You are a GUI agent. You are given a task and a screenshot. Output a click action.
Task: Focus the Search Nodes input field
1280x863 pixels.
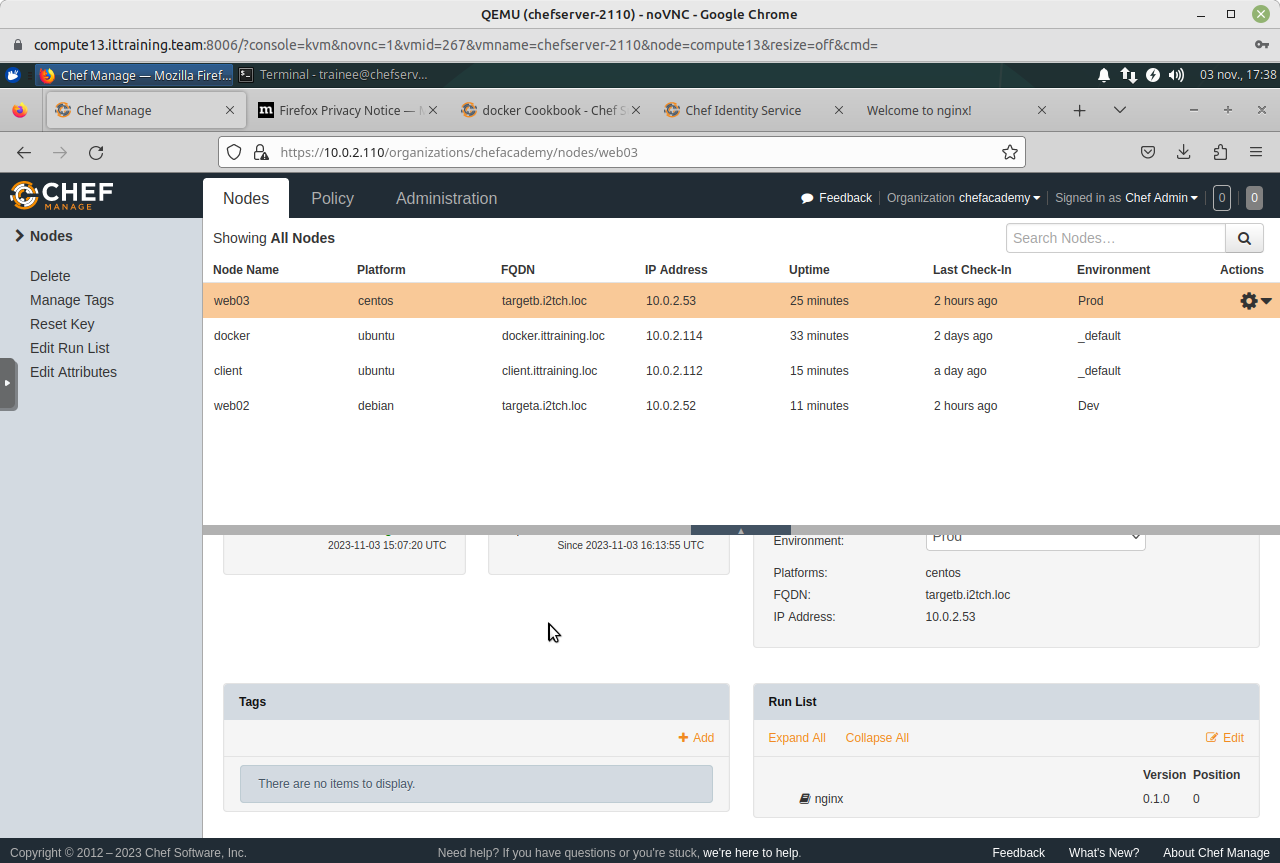click(1116, 238)
